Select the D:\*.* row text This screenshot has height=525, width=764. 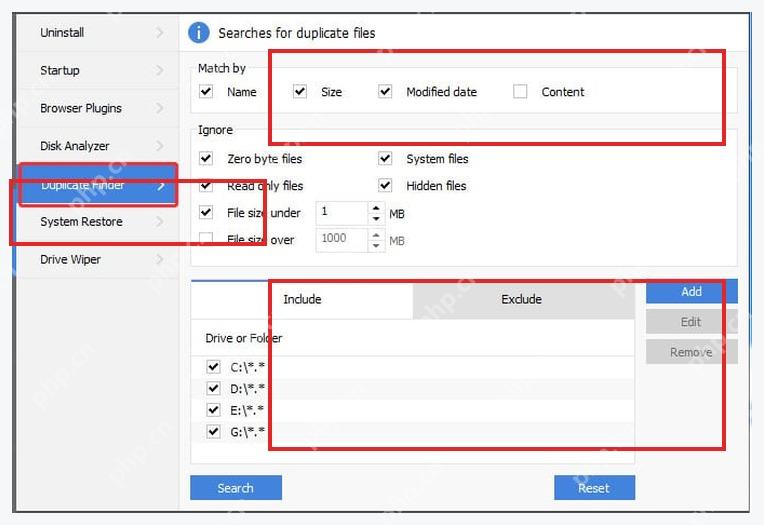click(x=247, y=389)
